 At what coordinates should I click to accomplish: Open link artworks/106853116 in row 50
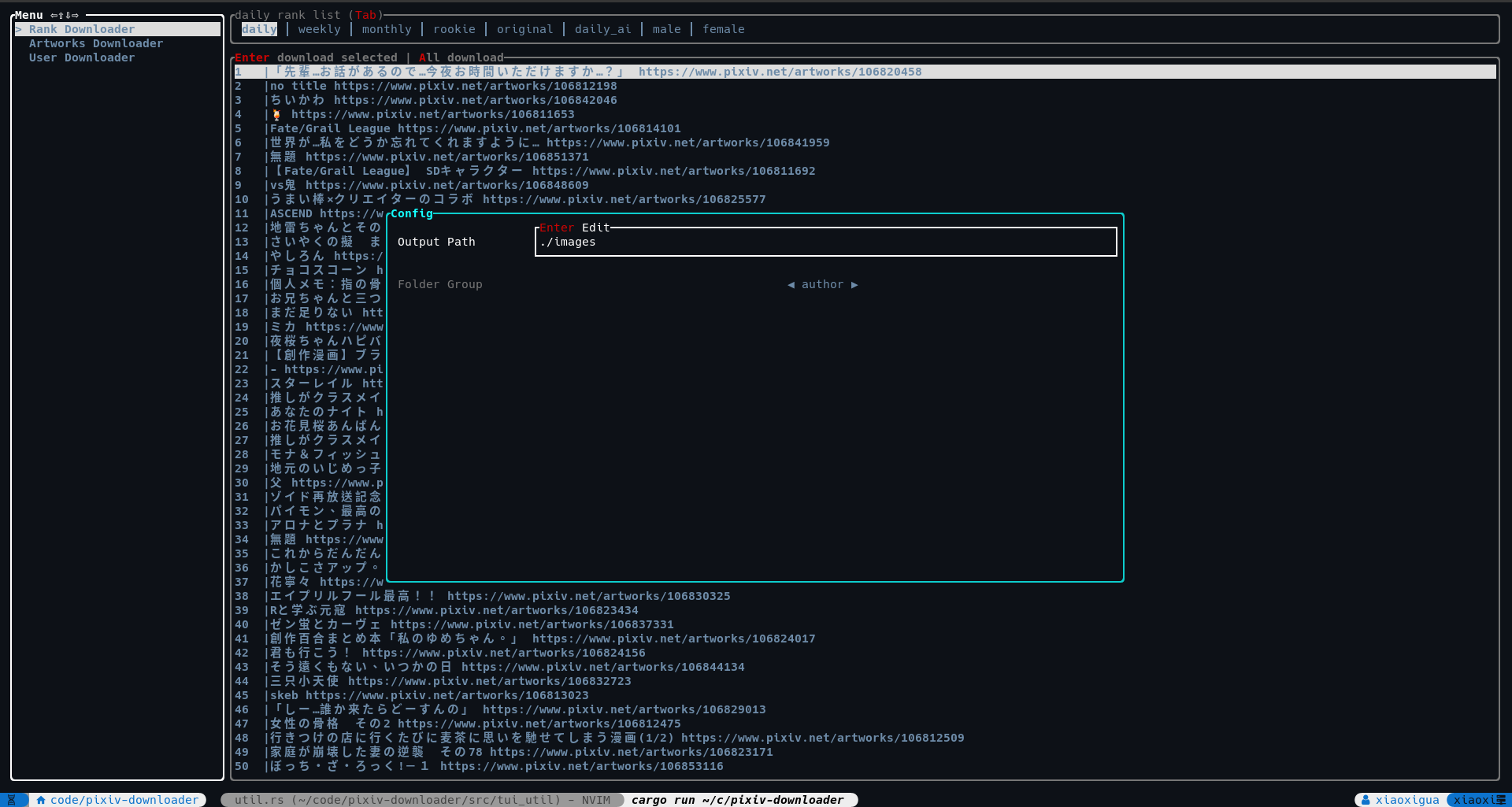581,766
